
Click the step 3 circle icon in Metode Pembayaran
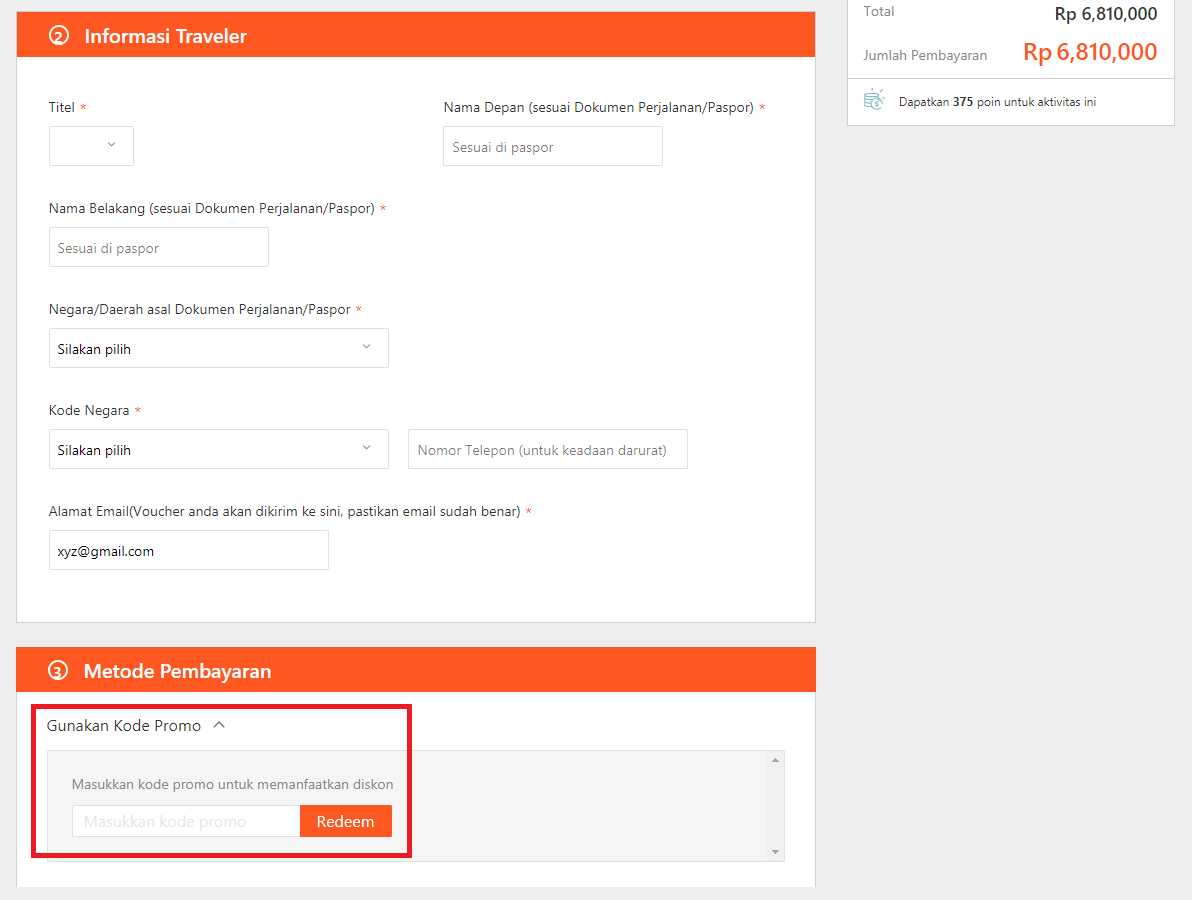58,670
